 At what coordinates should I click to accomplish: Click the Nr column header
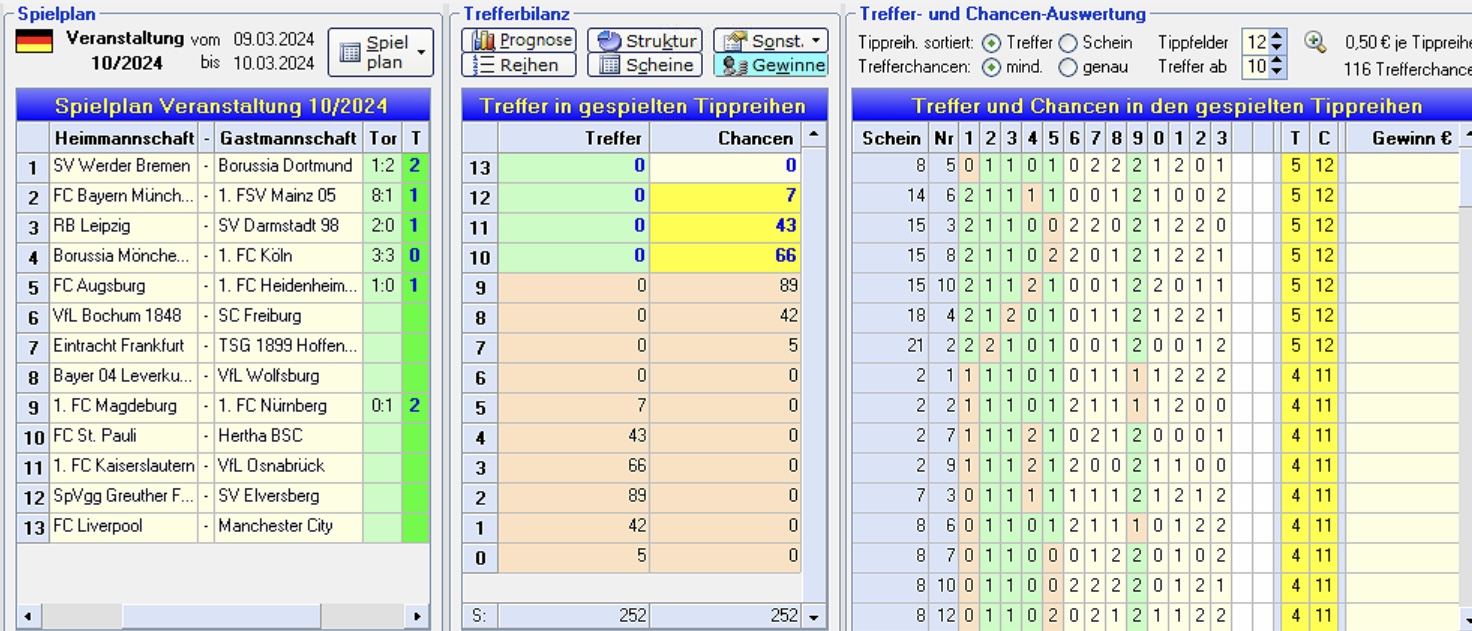943,138
